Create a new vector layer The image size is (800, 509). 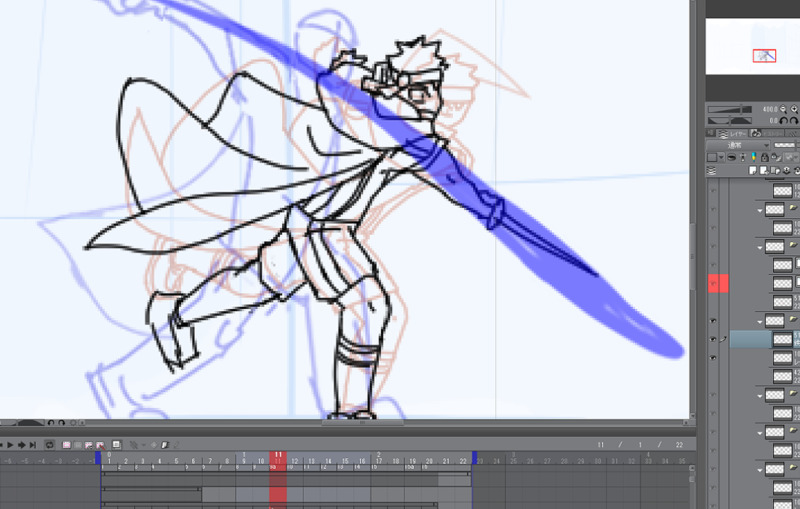click(x=764, y=170)
